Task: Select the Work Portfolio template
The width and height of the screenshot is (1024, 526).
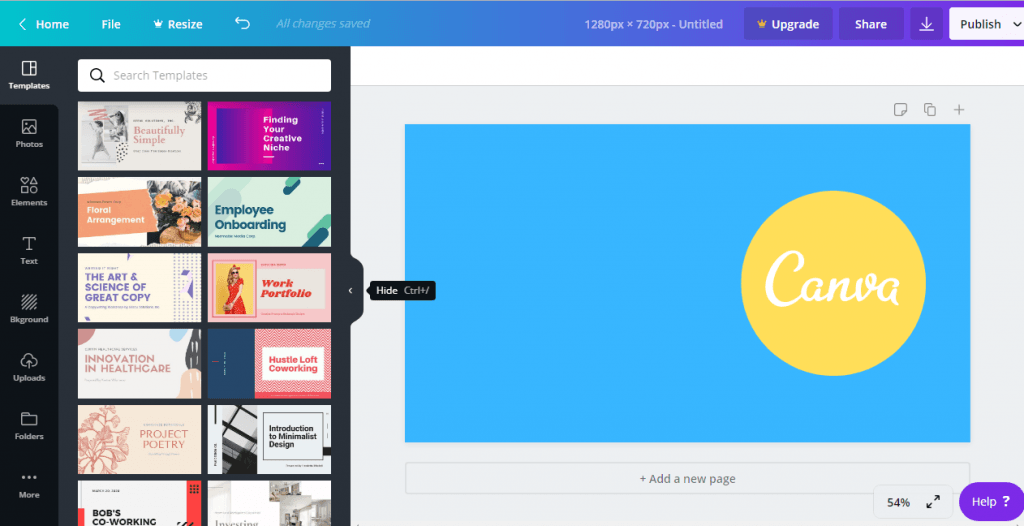Action: (269, 288)
